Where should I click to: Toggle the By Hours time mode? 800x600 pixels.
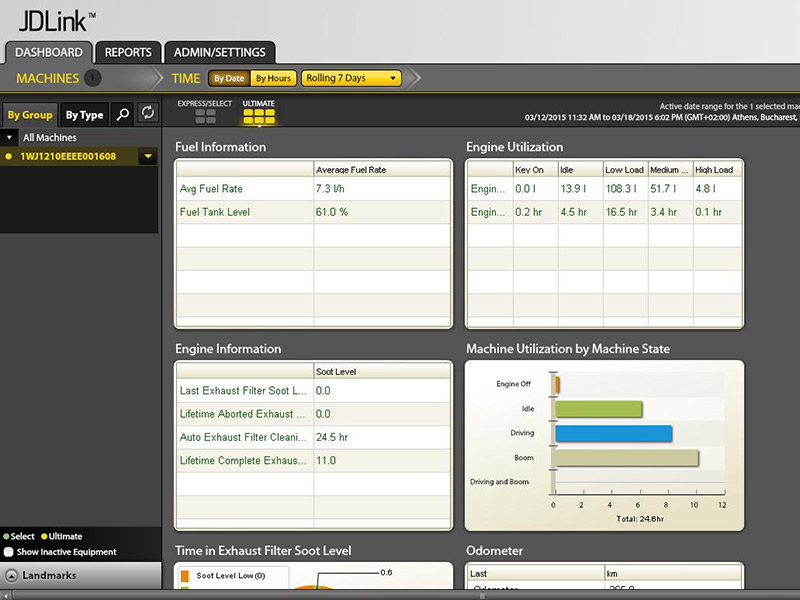tap(273, 79)
